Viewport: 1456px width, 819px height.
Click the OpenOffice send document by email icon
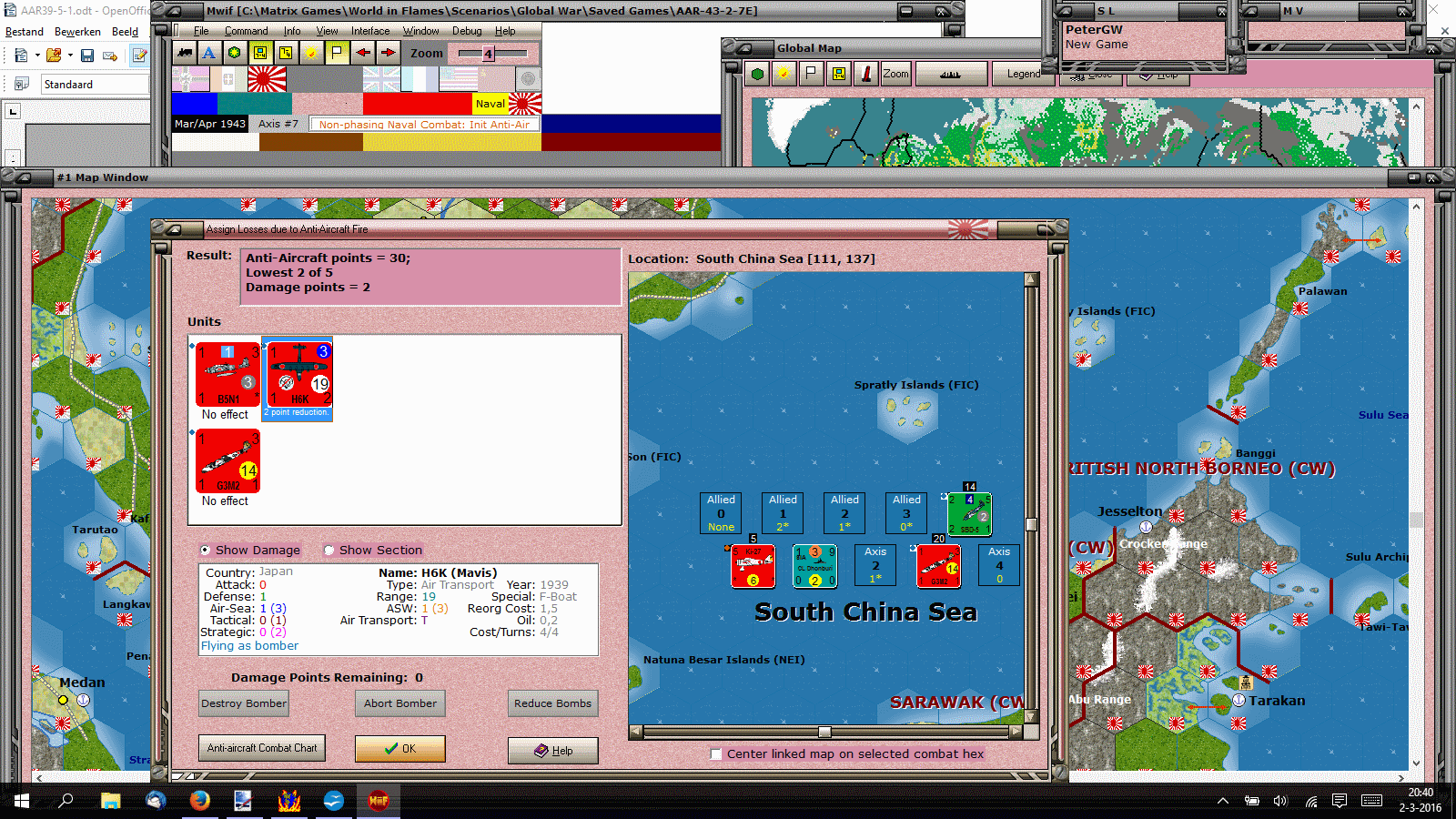[110, 56]
